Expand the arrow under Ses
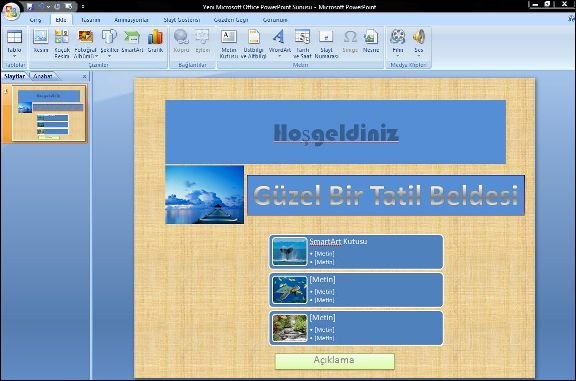 [418, 56]
